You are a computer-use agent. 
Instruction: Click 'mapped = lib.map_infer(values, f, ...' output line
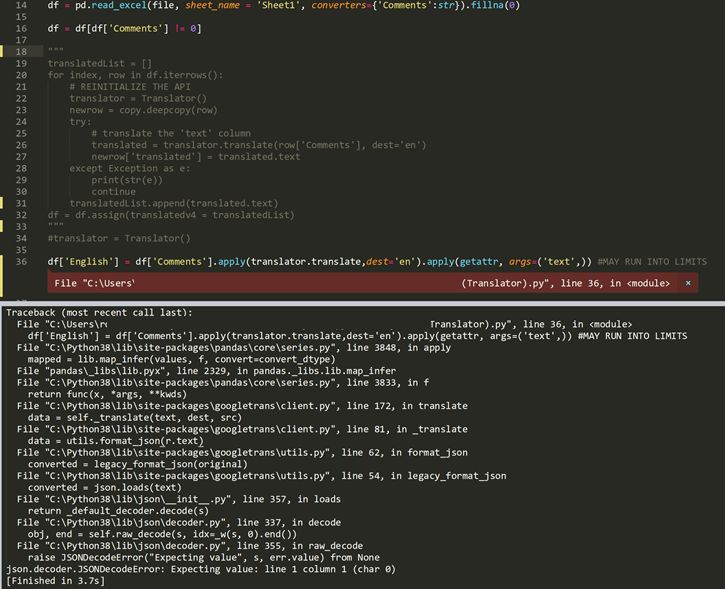pos(181,359)
